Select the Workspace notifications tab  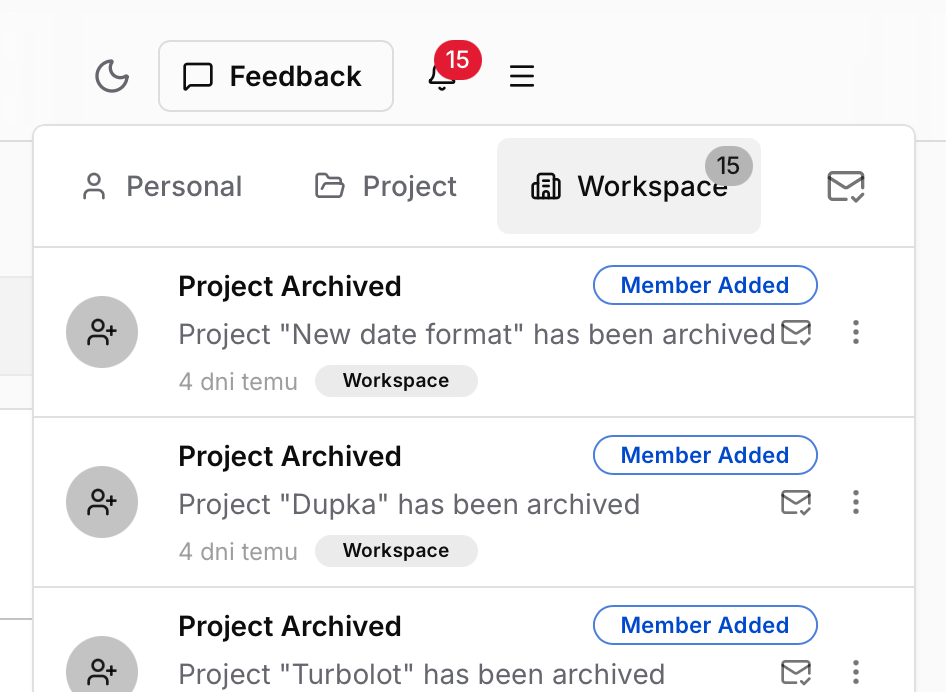[628, 186]
